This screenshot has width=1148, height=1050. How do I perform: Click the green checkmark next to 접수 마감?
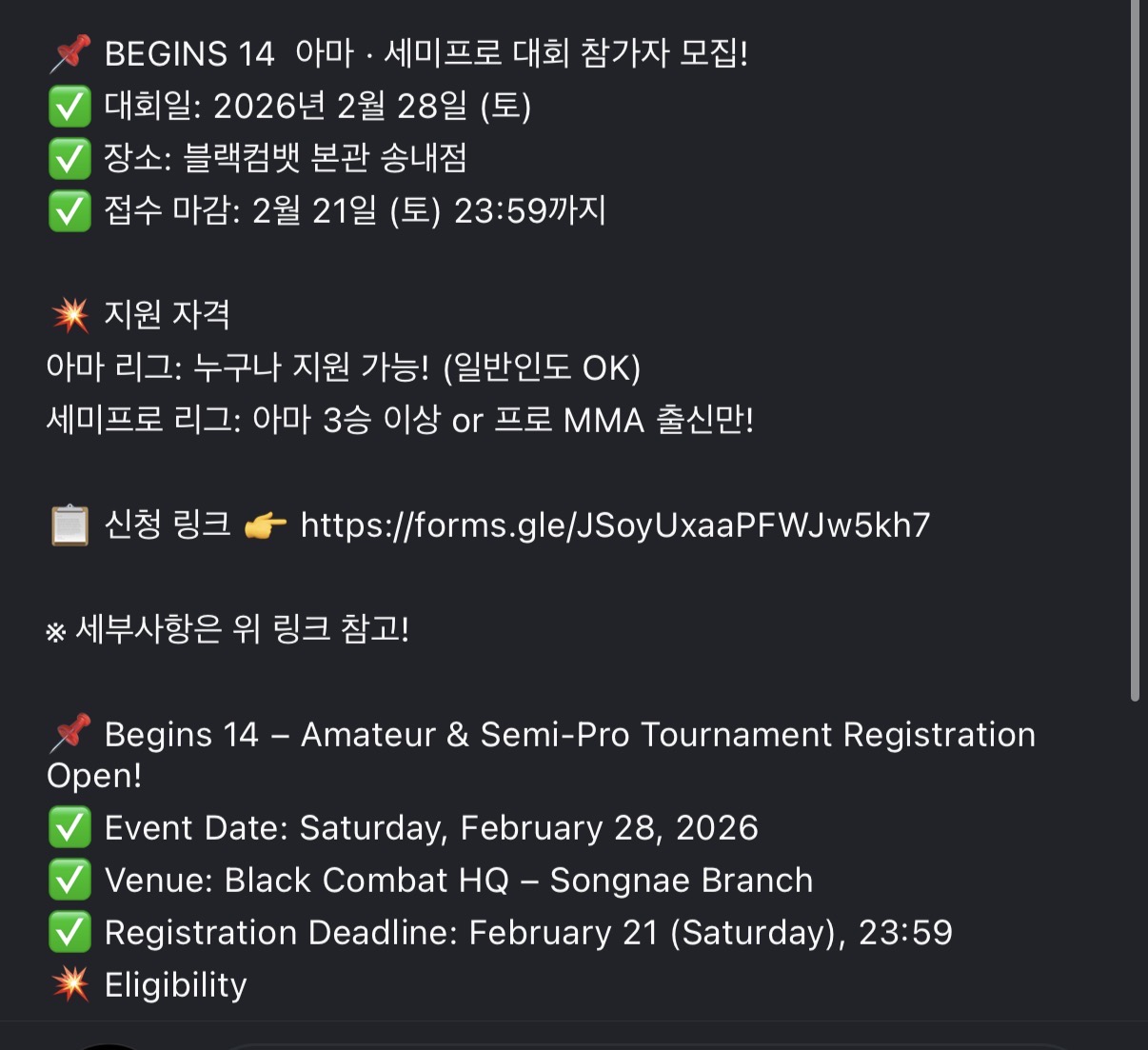pos(69,211)
